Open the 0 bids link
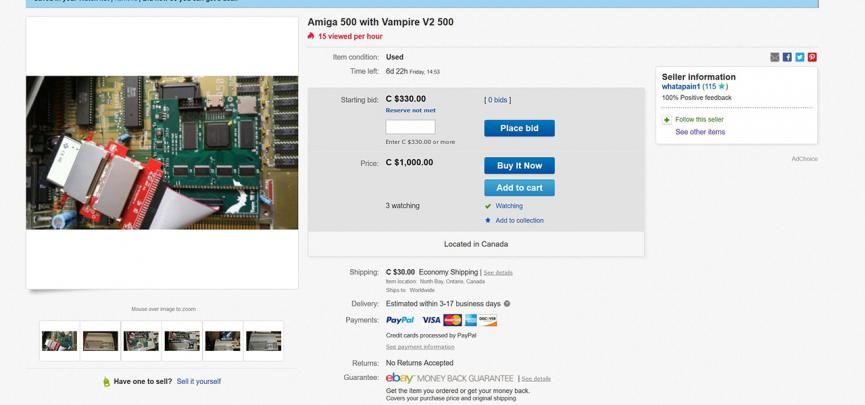The height and width of the screenshot is (405, 865). pyautogui.click(x=497, y=100)
